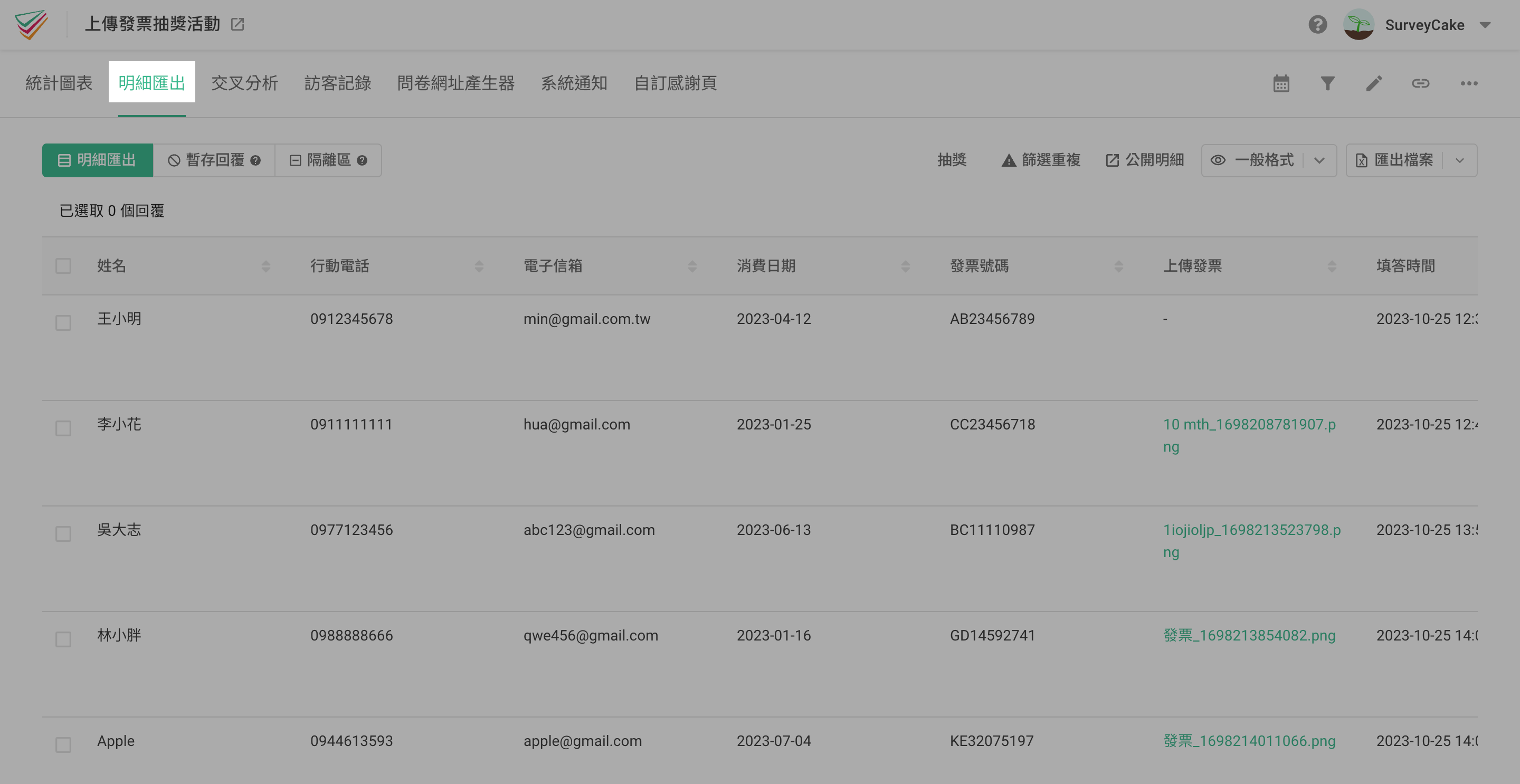Click date 2023-04-12 cell
Screen dimensions: 1520x784
pos(774,319)
